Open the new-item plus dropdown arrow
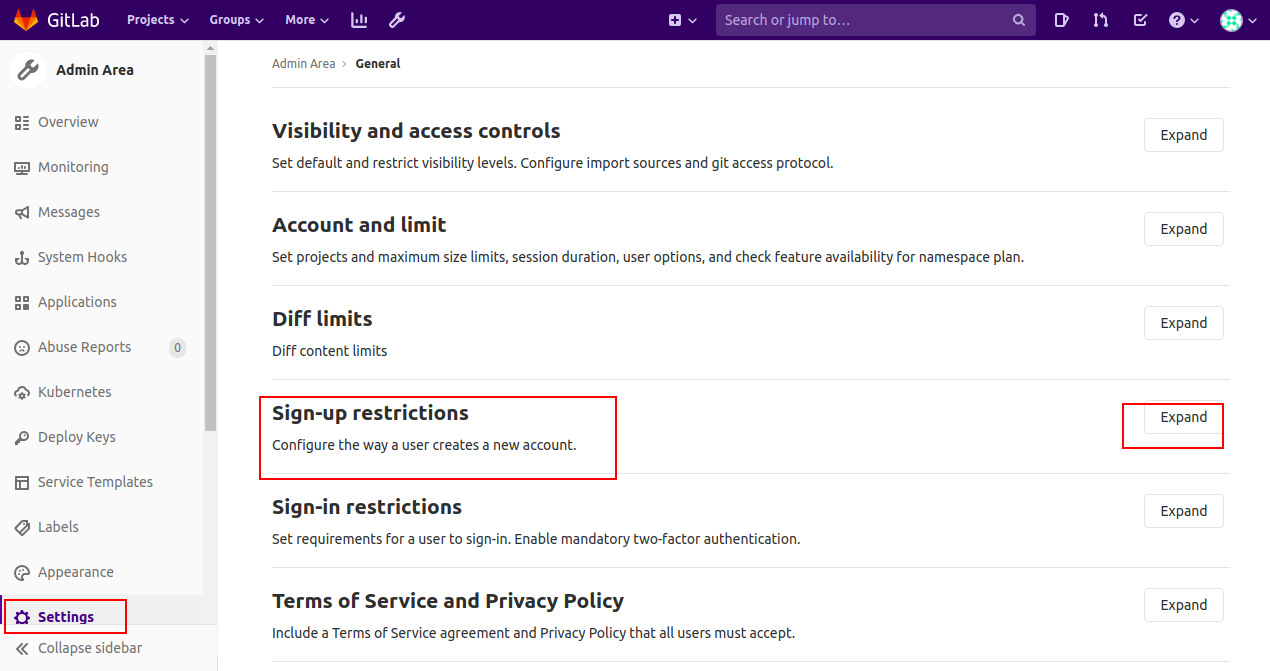1270x671 pixels. pos(692,20)
